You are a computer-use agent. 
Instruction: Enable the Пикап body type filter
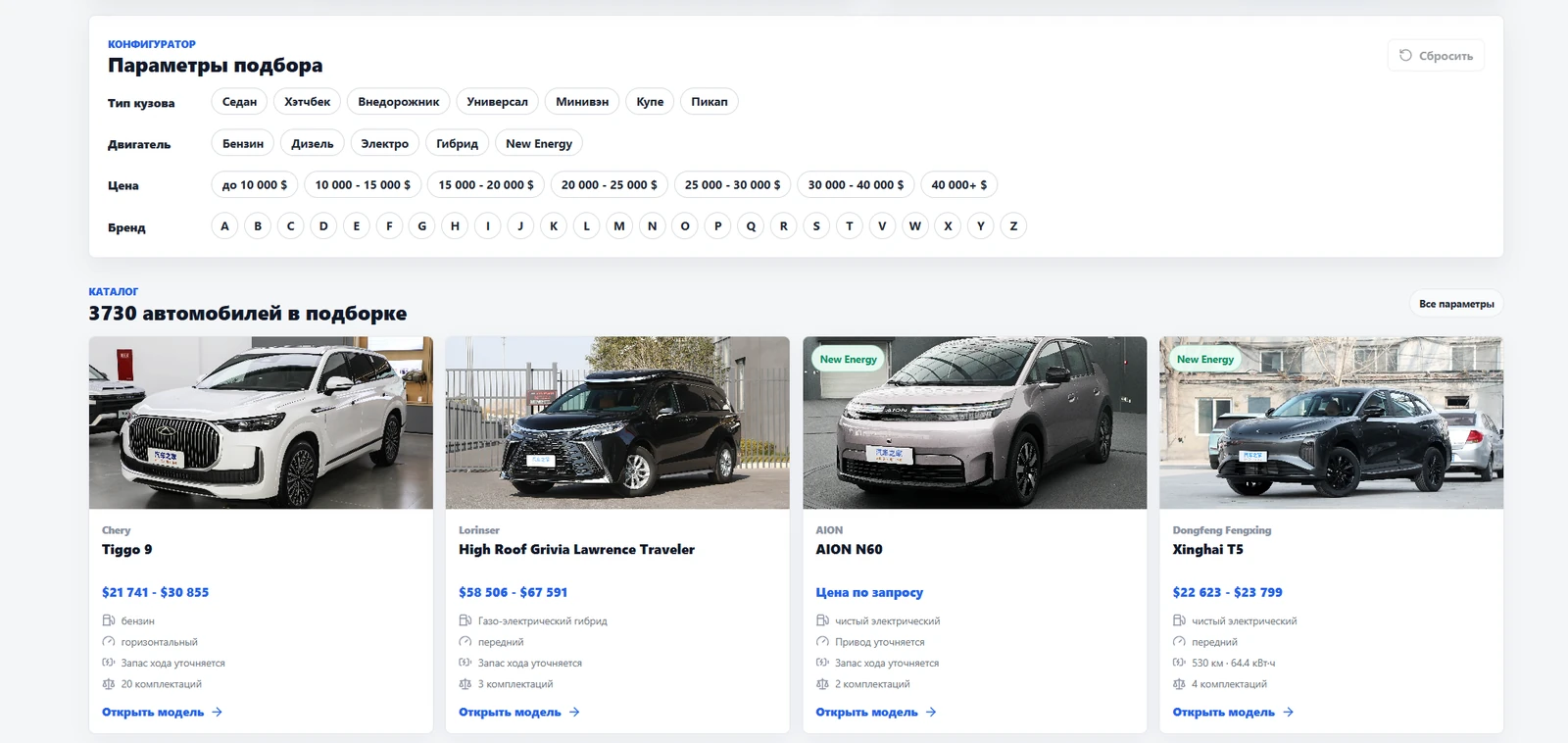(x=710, y=102)
